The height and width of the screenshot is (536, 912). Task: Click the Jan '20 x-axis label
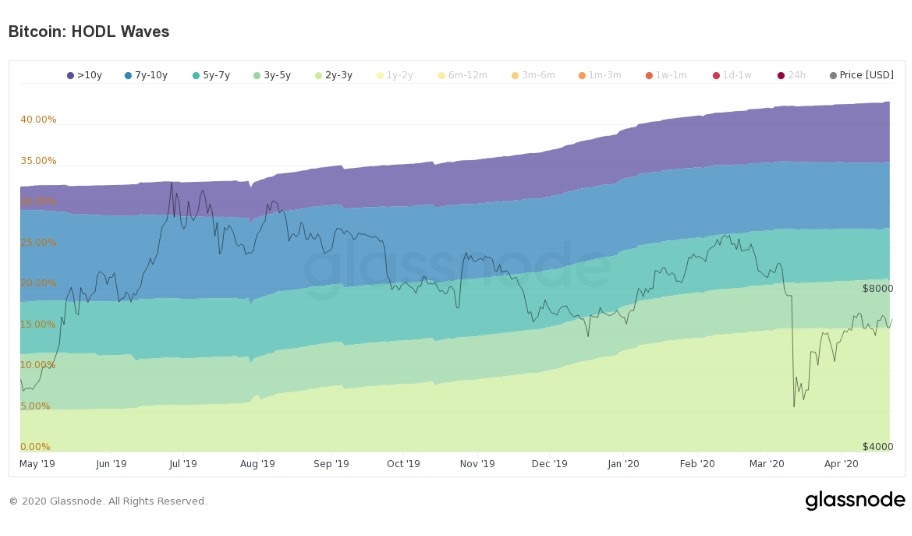(x=623, y=463)
